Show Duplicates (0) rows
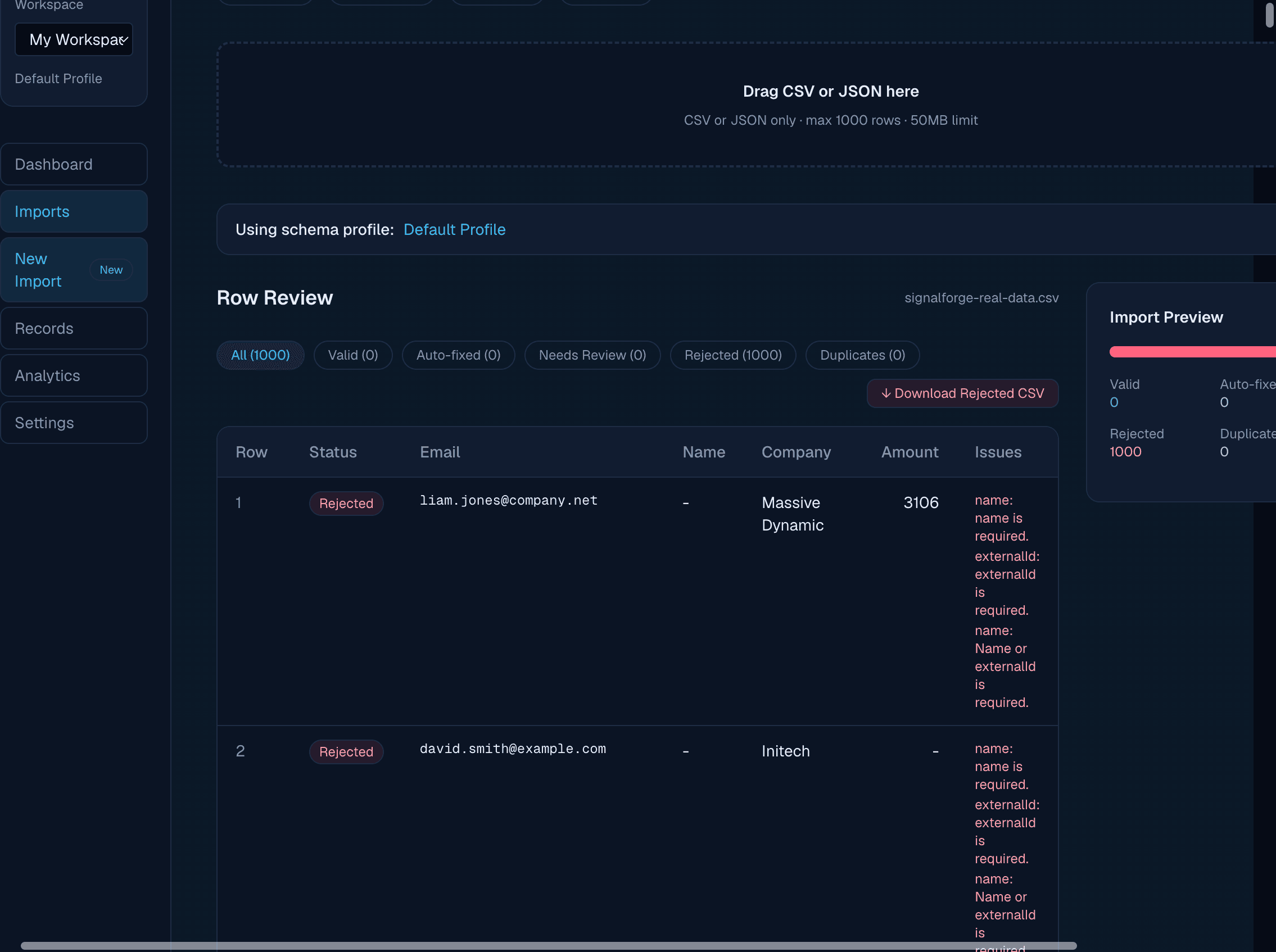Image resolution: width=1276 pixels, height=952 pixels. point(862,355)
